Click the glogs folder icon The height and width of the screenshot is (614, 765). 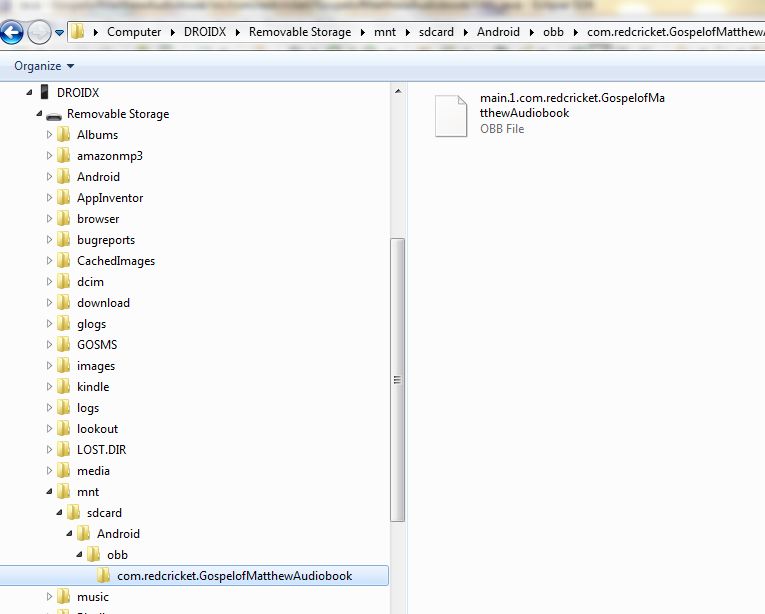click(63, 323)
